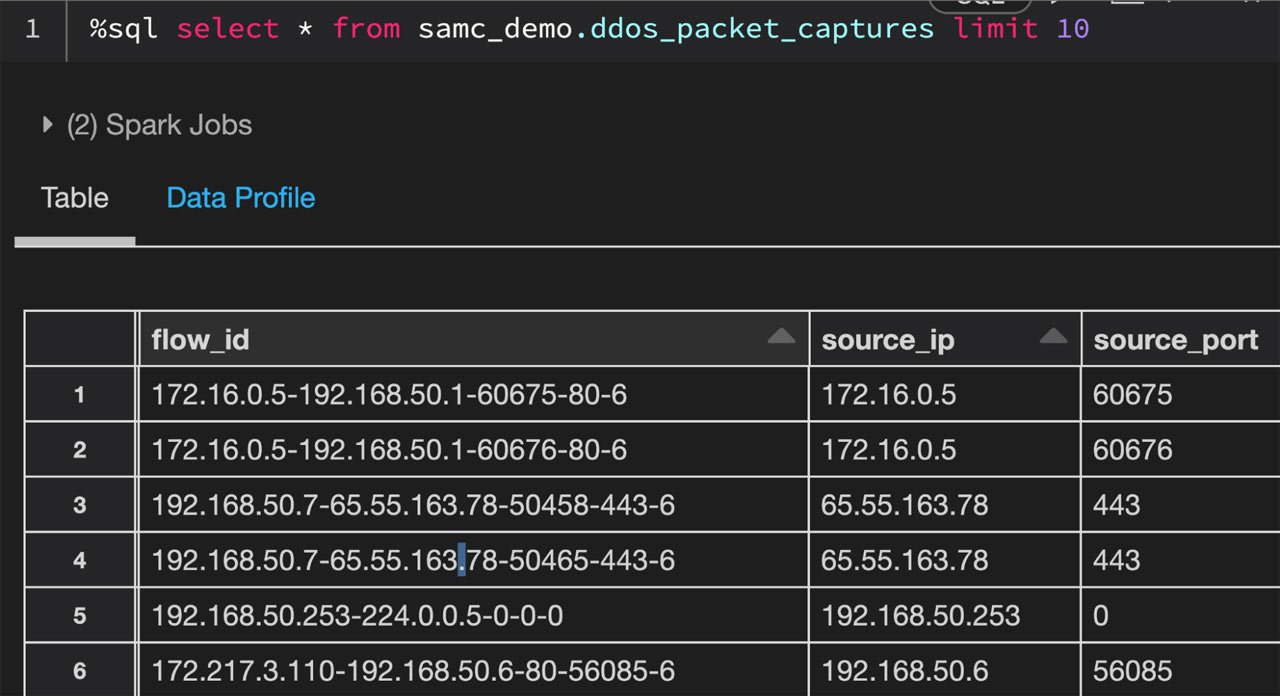Sort using the source_ip column arrow
The image size is (1280, 696).
[1052, 337]
